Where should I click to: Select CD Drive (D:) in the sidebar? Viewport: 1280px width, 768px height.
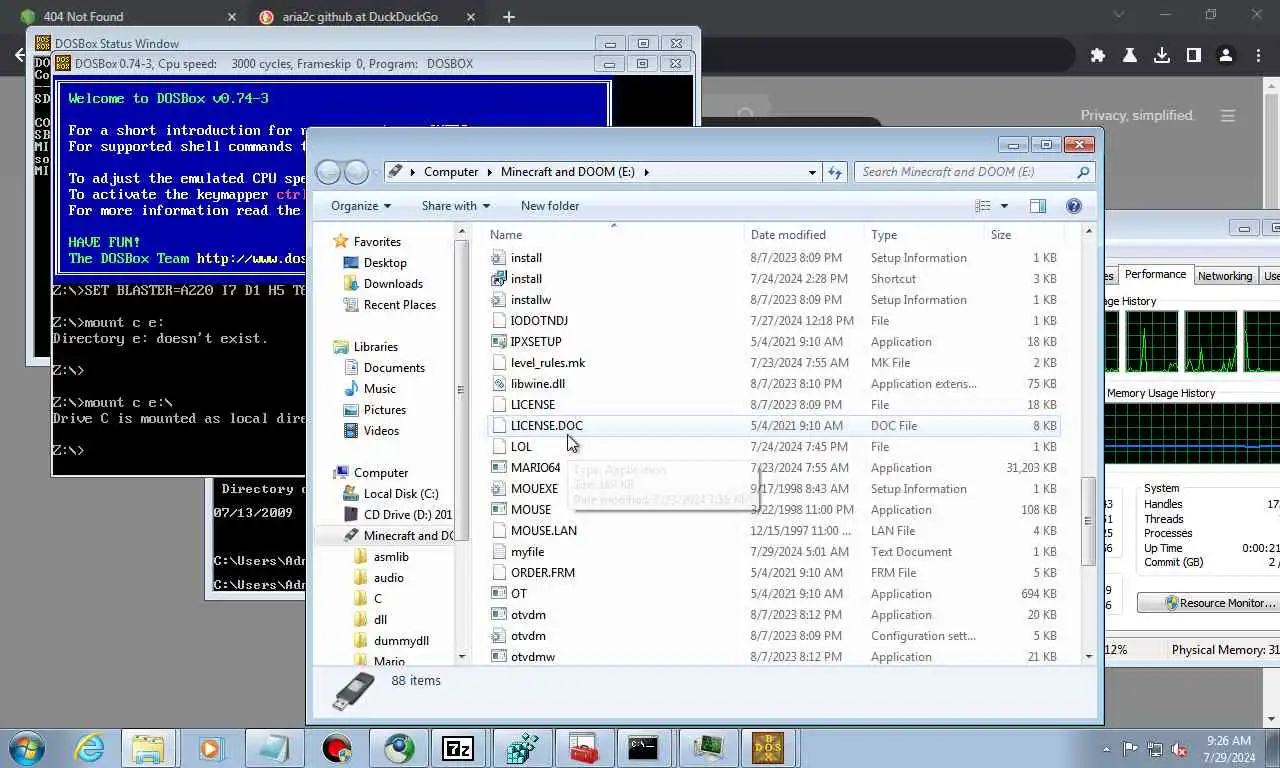click(x=398, y=515)
